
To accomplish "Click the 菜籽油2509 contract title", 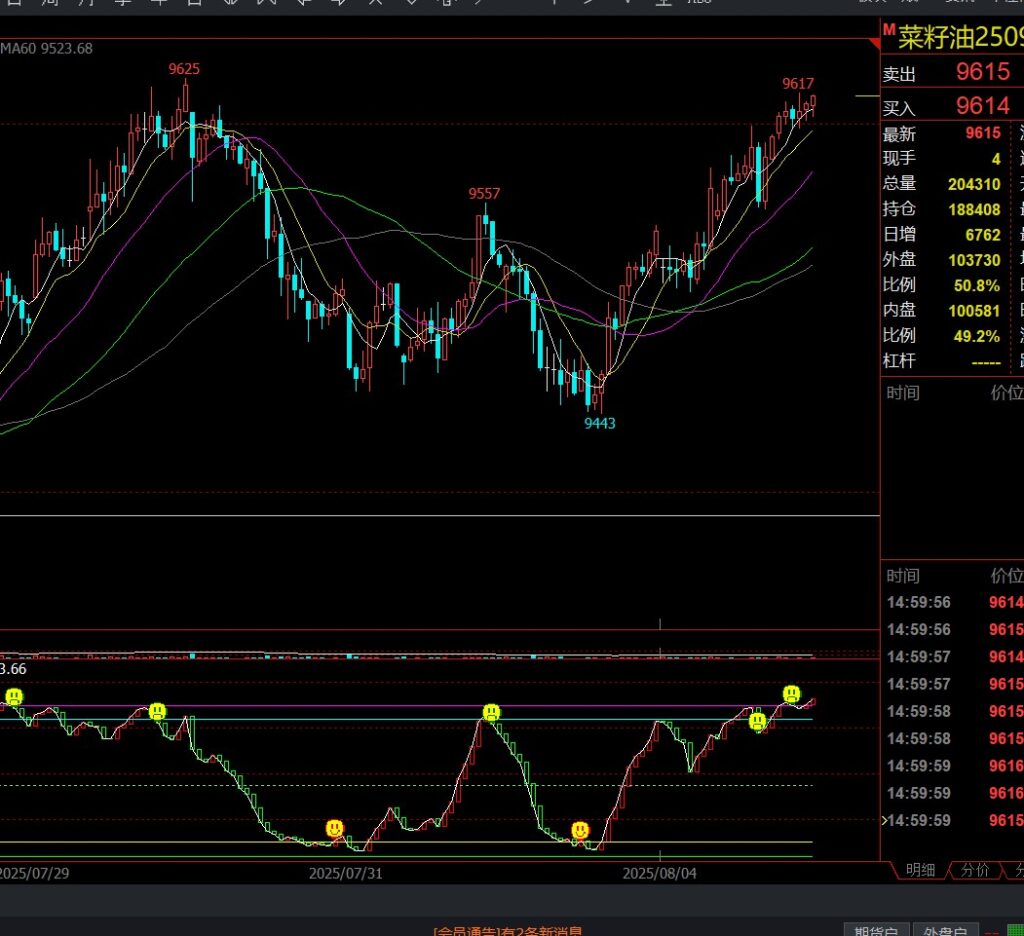I will coord(961,37).
